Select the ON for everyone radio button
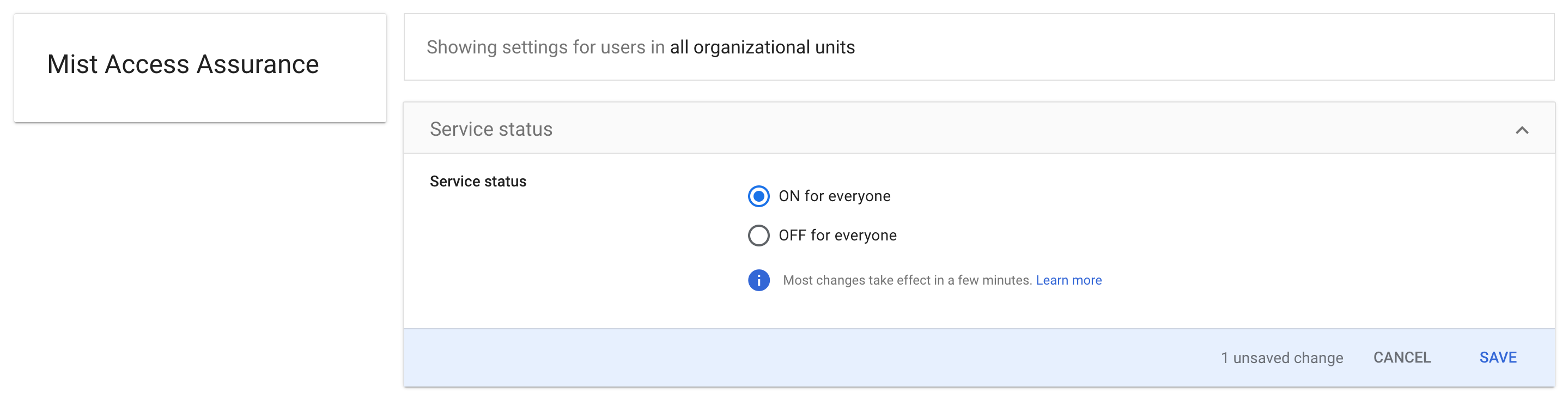This screenshot has width=1568, height=398. coord(758,196)
